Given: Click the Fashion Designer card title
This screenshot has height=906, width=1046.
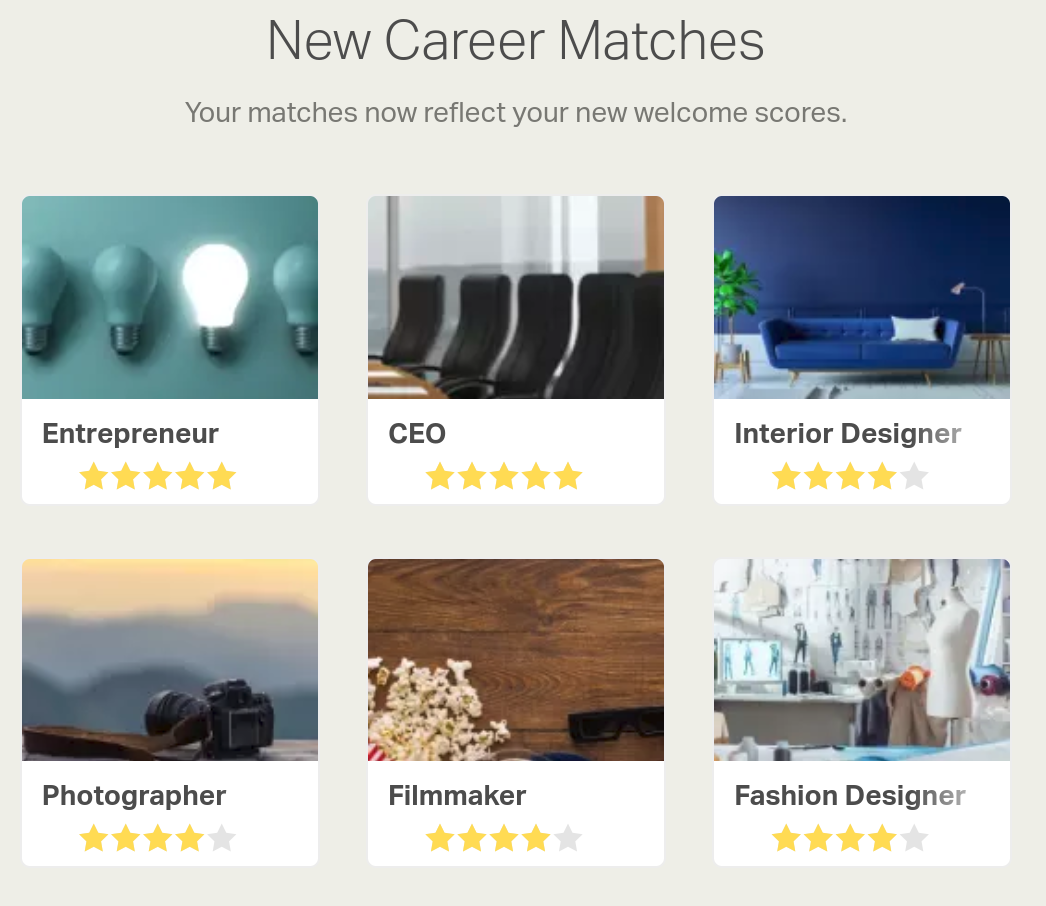Looking at the screenshot, I should (x=849, y=796).
